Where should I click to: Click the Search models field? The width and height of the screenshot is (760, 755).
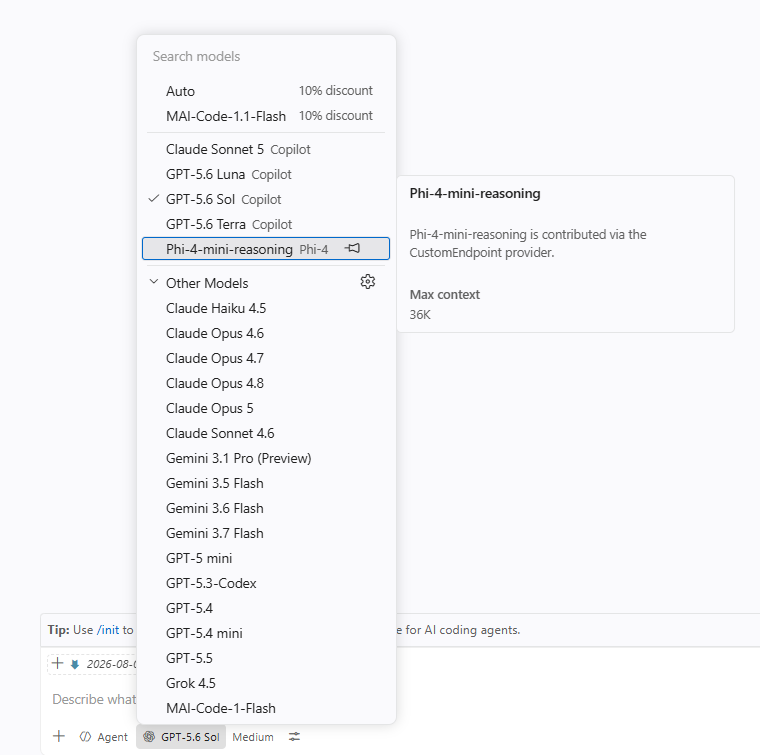tap(266, 56)
